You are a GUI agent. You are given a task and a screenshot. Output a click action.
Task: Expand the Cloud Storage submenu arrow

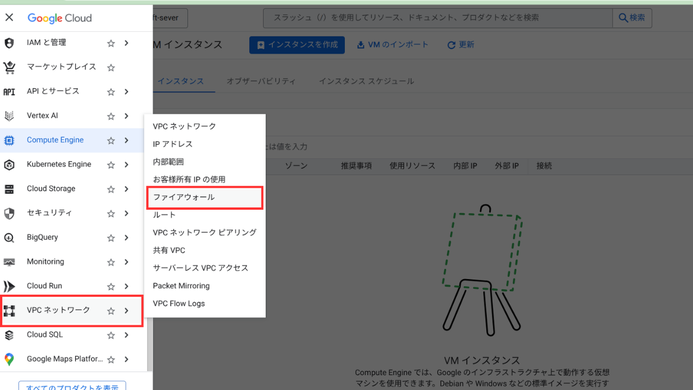[x=126, y=189]
